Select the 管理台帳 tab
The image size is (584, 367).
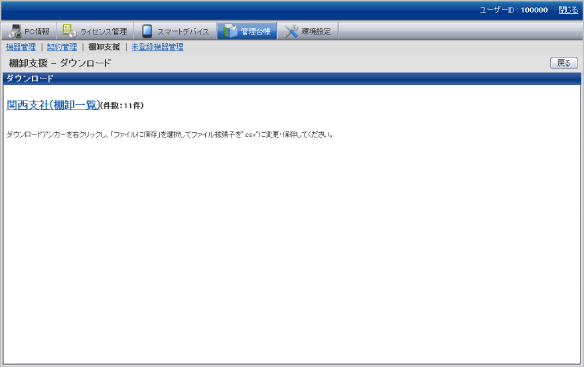point(247,31)
